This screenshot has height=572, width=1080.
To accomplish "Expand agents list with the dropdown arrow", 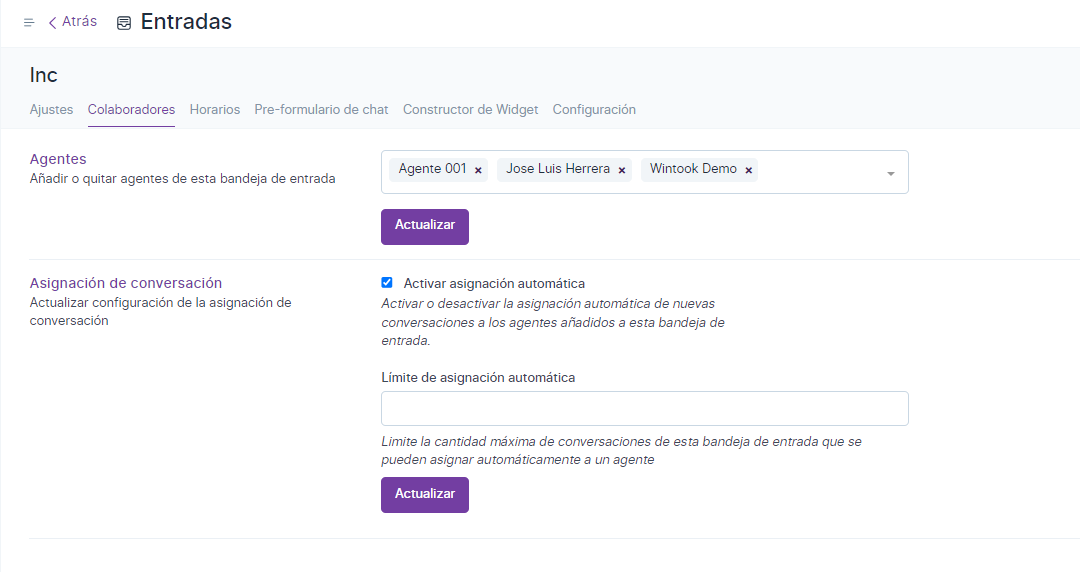I will pos(890,174).
